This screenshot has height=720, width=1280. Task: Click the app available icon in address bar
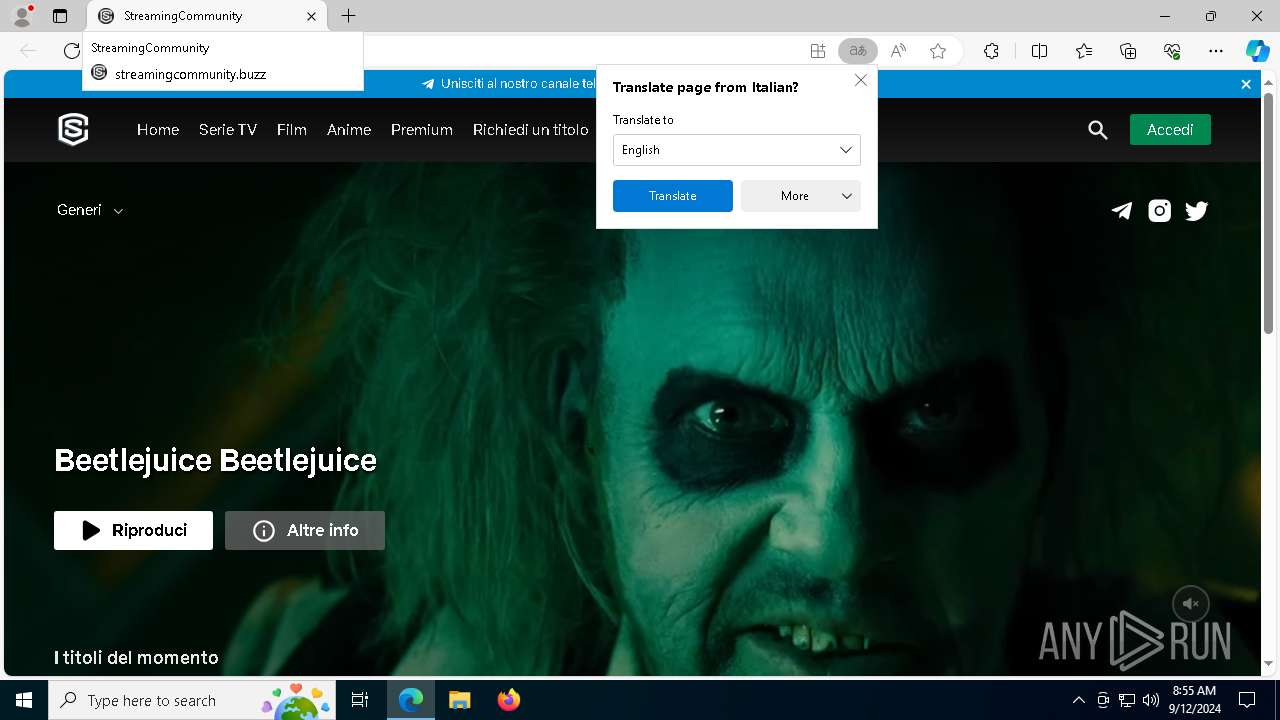[x=818, y=51]
